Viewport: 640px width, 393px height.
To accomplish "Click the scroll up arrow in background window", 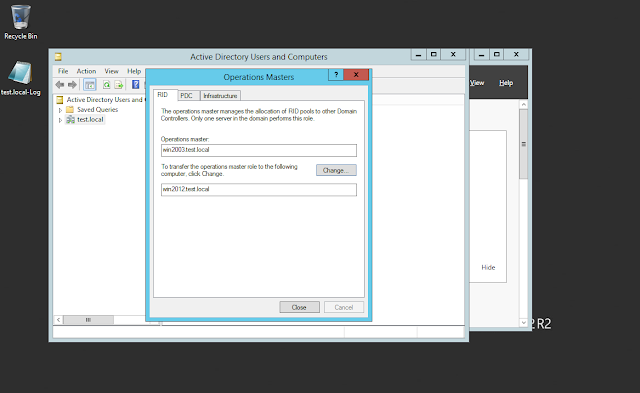I will click(524, 104).
